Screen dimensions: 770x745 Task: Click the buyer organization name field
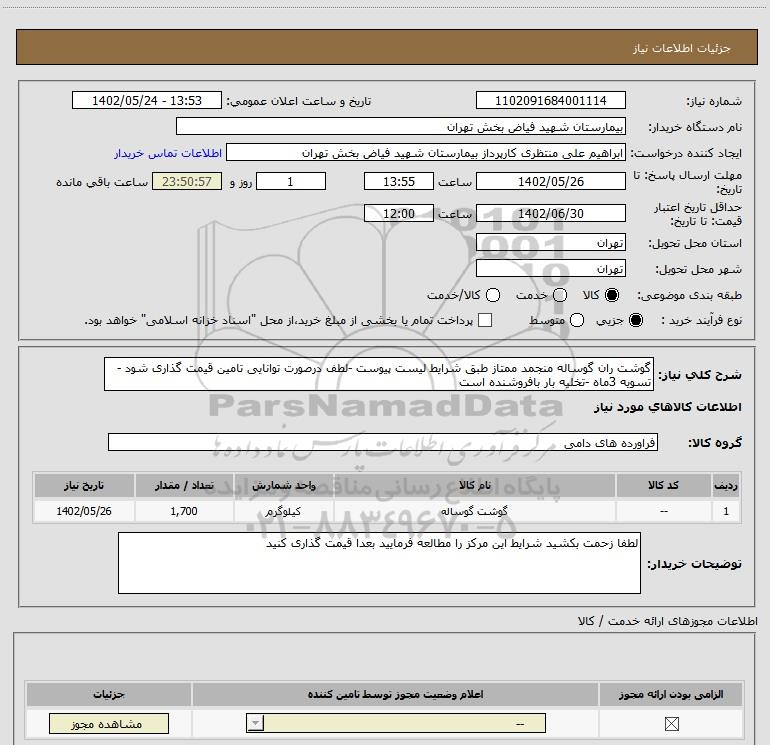(x=401, y=126)
